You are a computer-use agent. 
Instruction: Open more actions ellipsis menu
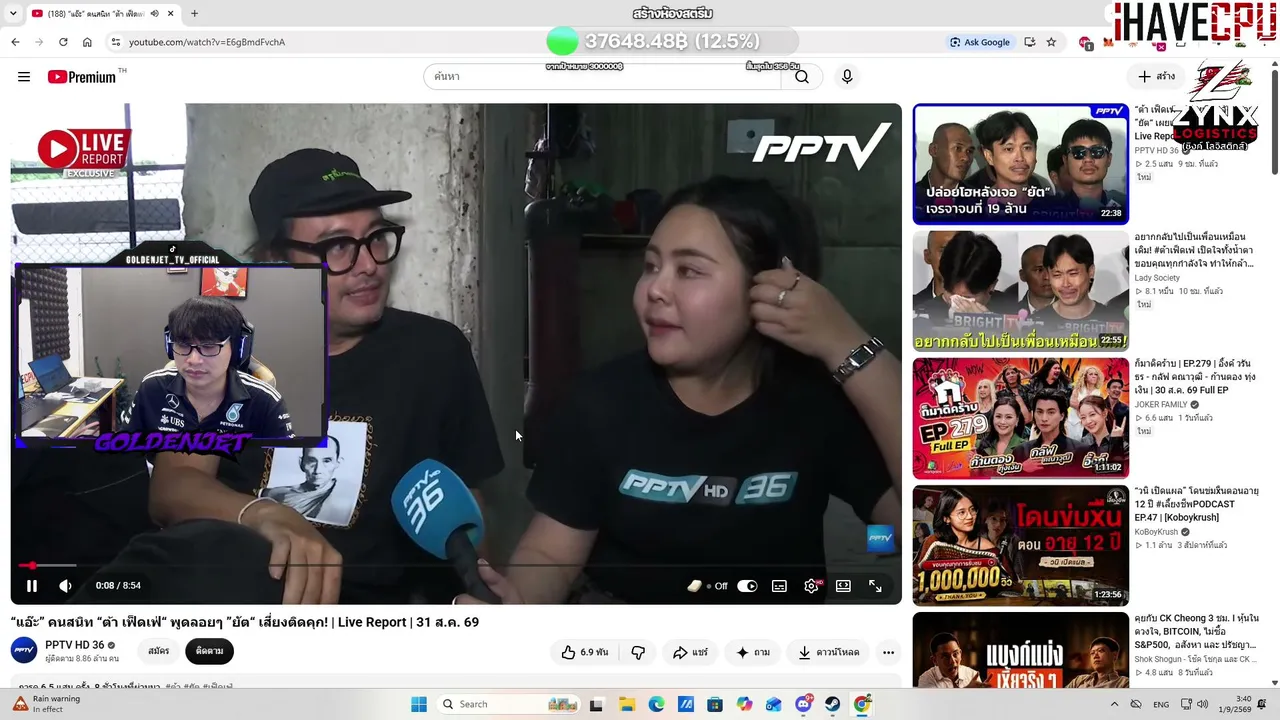click(888, 652)
